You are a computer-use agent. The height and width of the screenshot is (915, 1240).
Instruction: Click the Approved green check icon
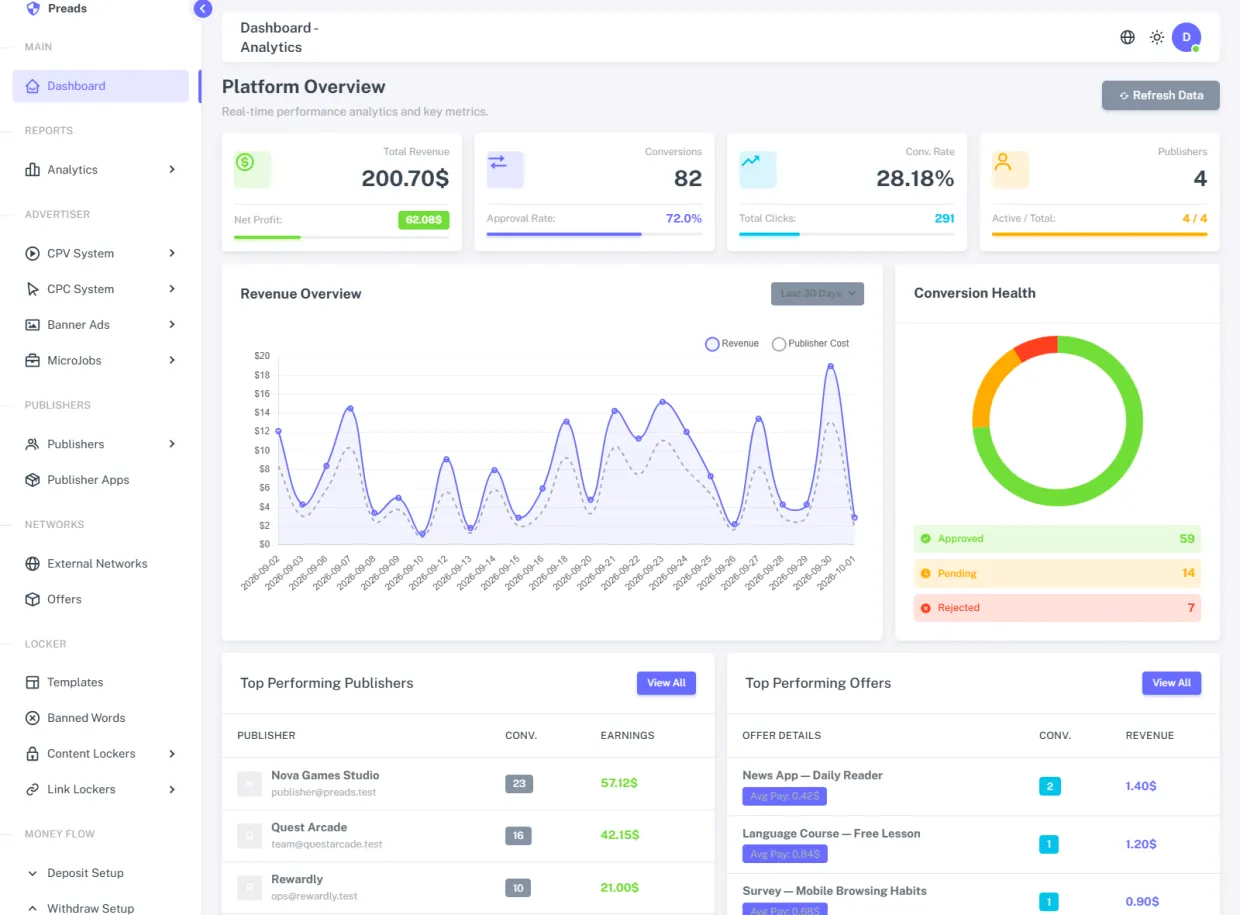[926, 539]
